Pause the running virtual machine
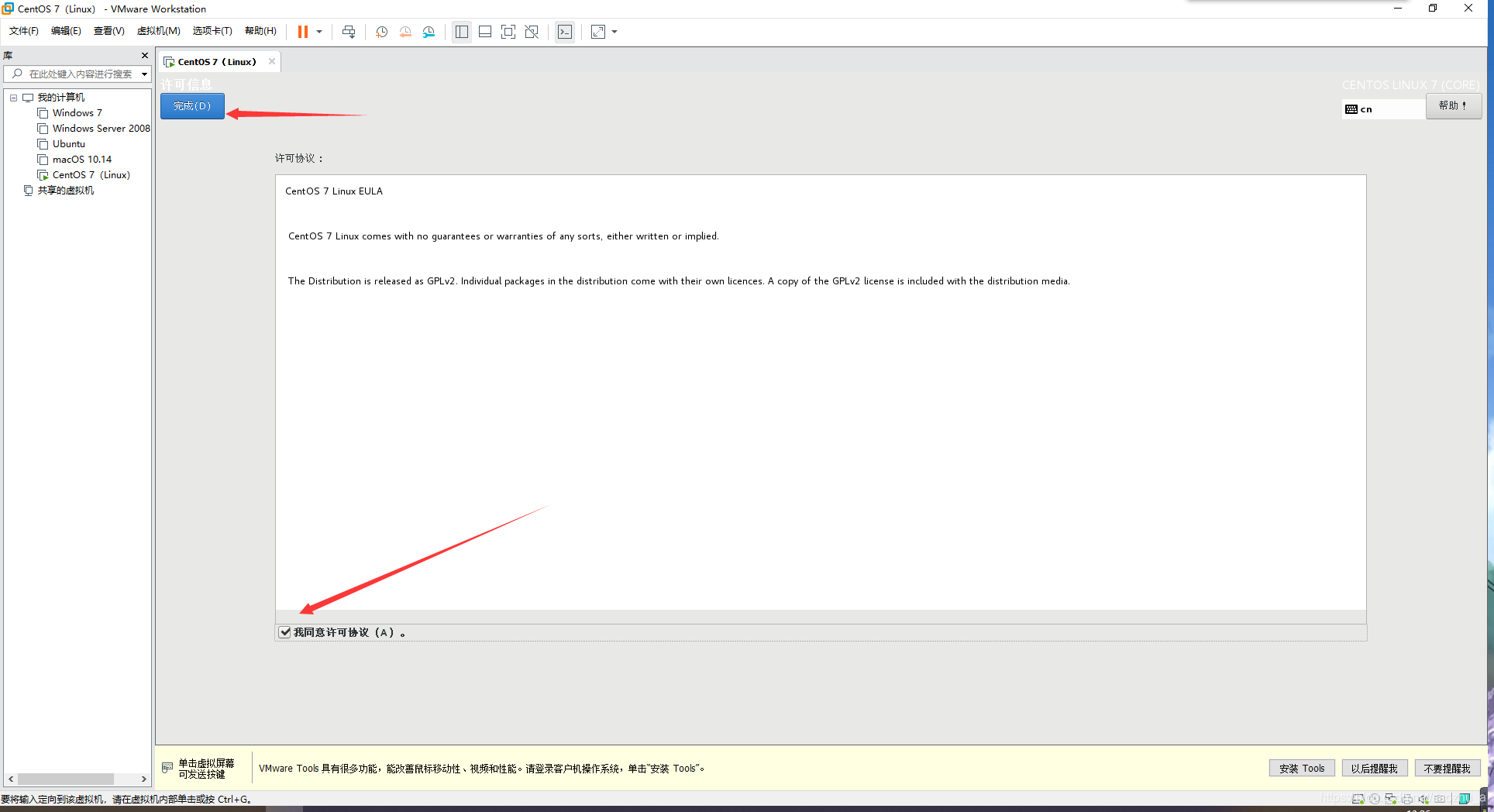This screenshot has height=812, width=1494. pyautogui.click(x=302, y=32)
